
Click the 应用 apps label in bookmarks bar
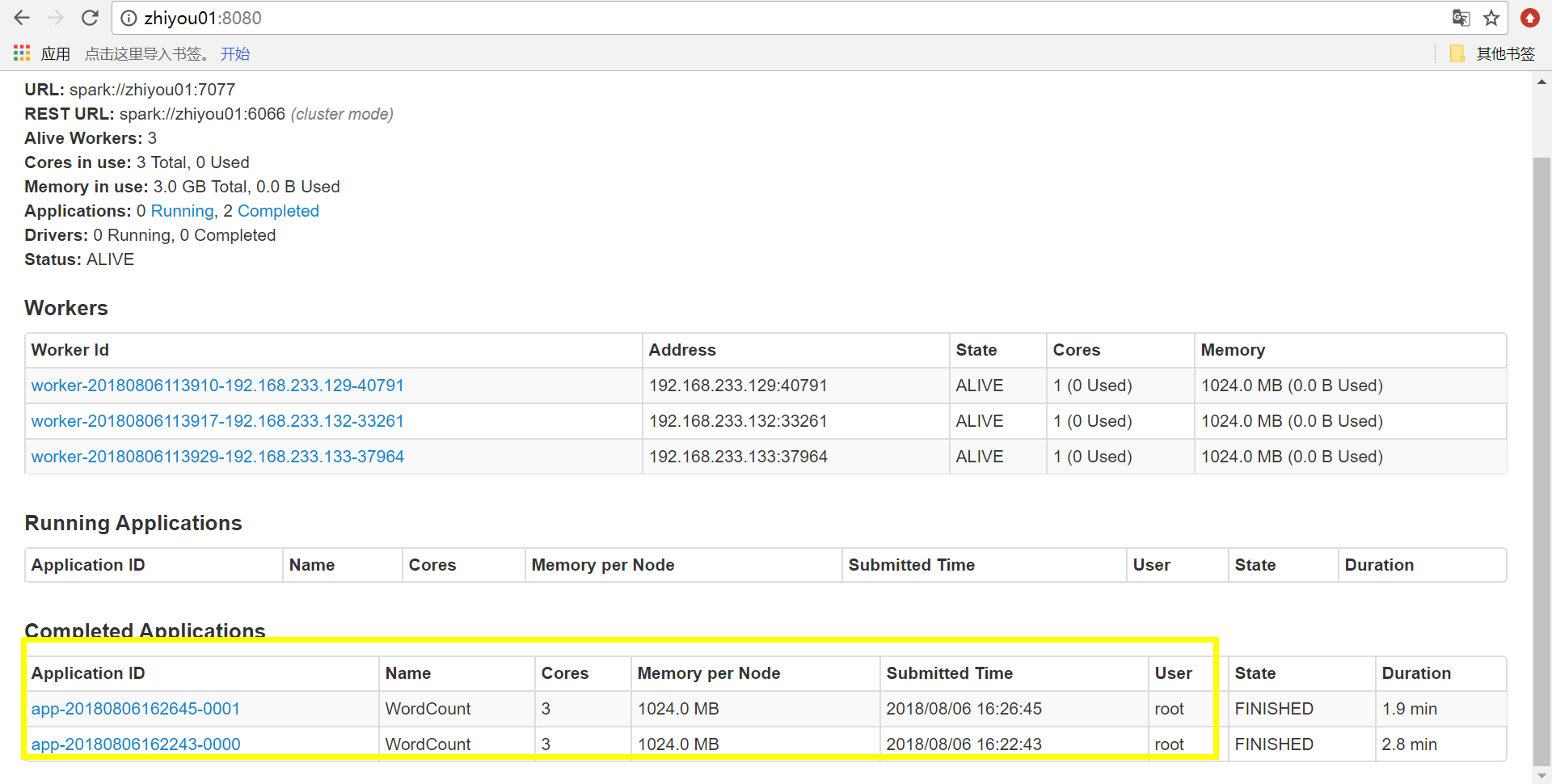(x=56, y=54)
